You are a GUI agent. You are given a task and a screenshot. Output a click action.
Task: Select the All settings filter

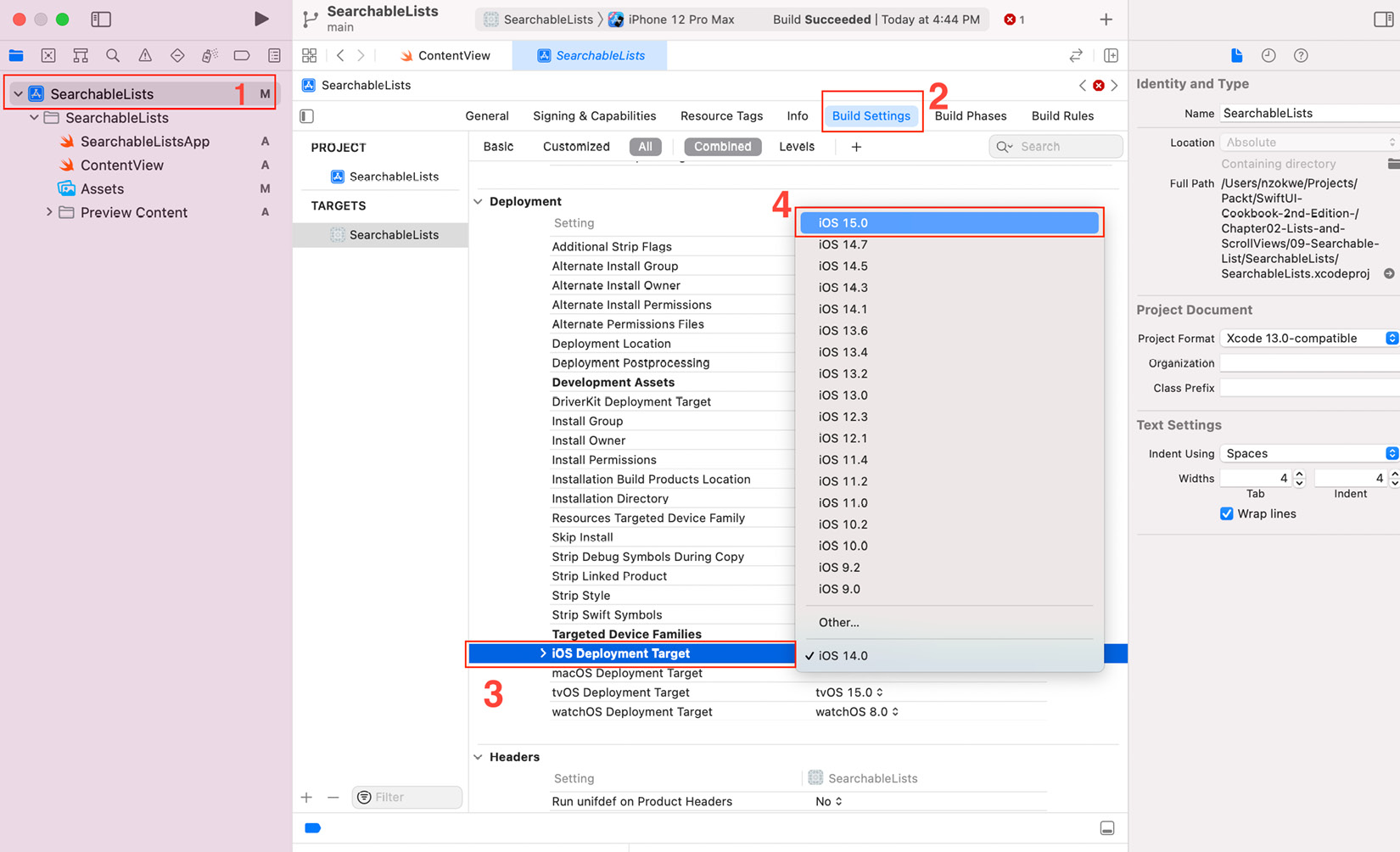click(x=646, y=147)
